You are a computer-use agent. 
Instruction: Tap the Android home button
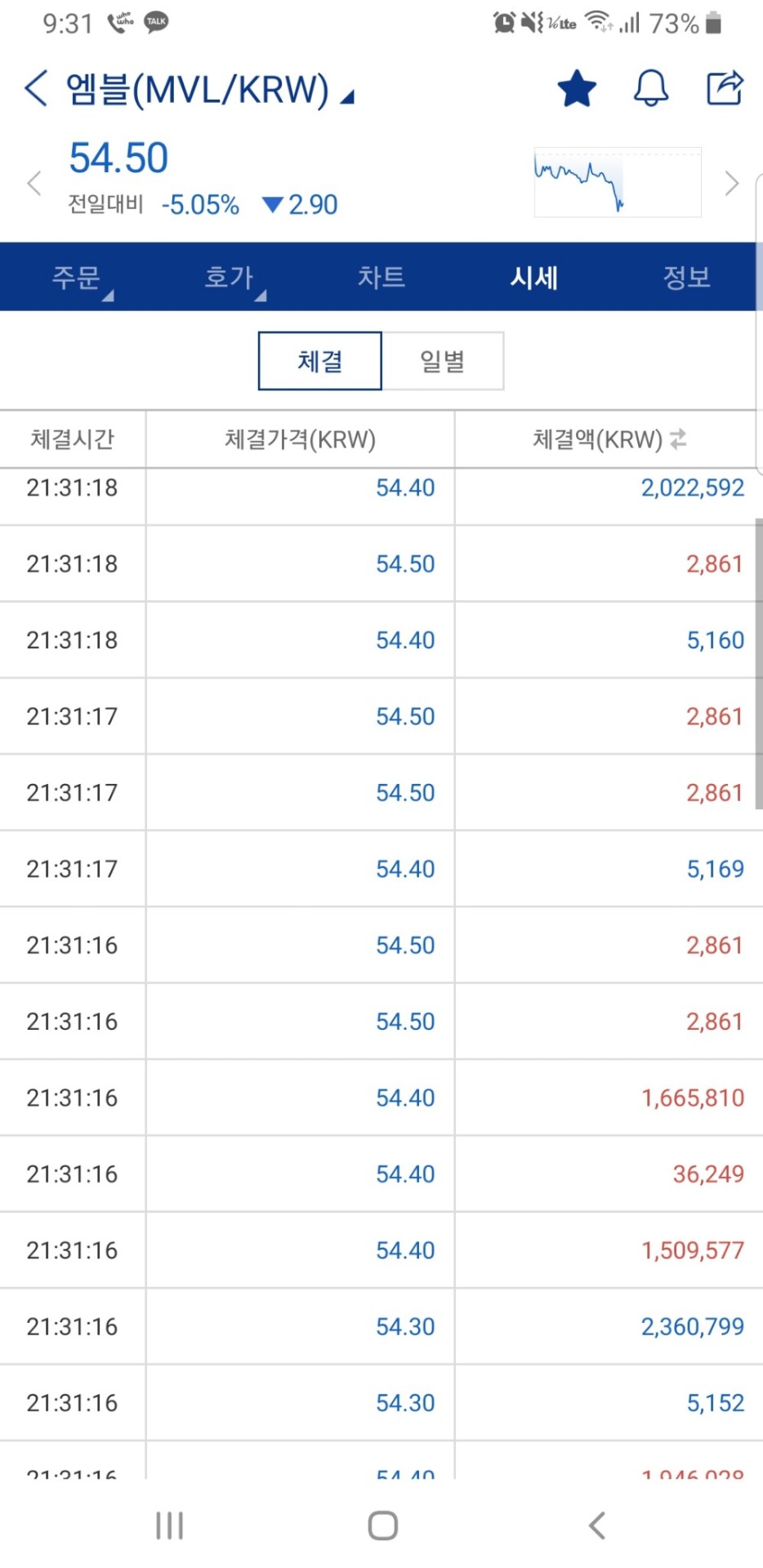[x=382, y=1525]
